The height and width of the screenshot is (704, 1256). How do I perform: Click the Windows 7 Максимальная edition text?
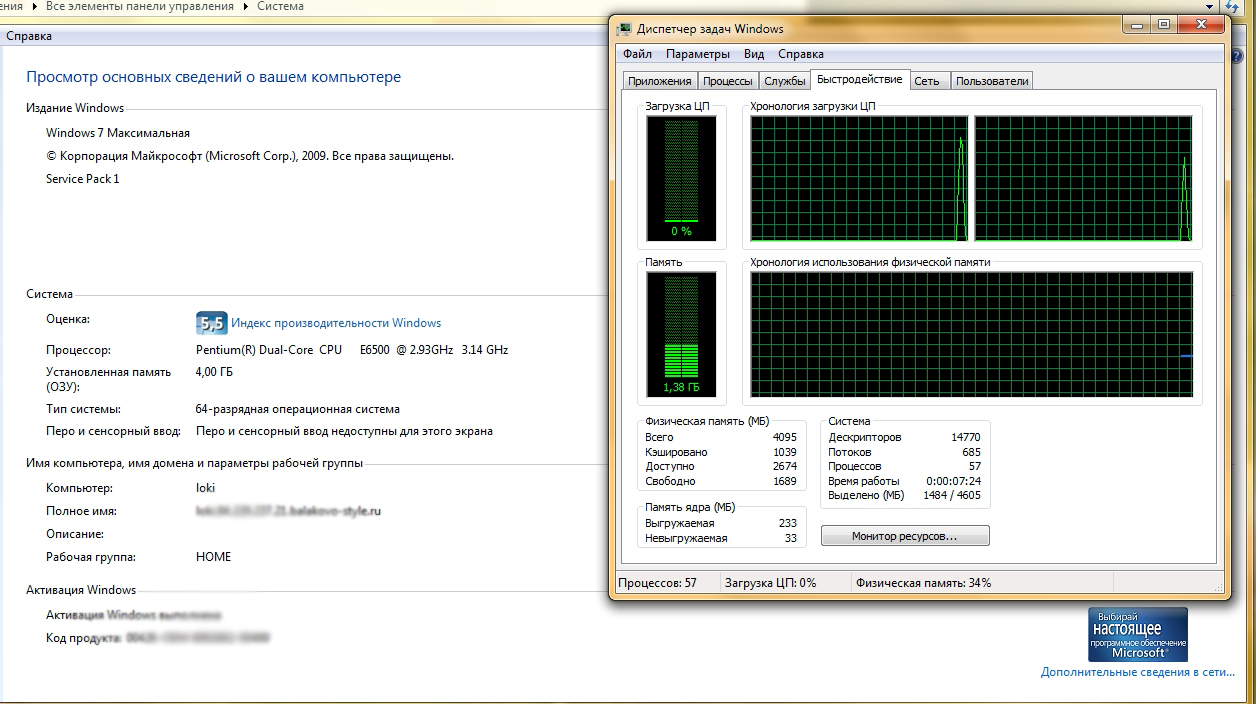pos(118,133)
